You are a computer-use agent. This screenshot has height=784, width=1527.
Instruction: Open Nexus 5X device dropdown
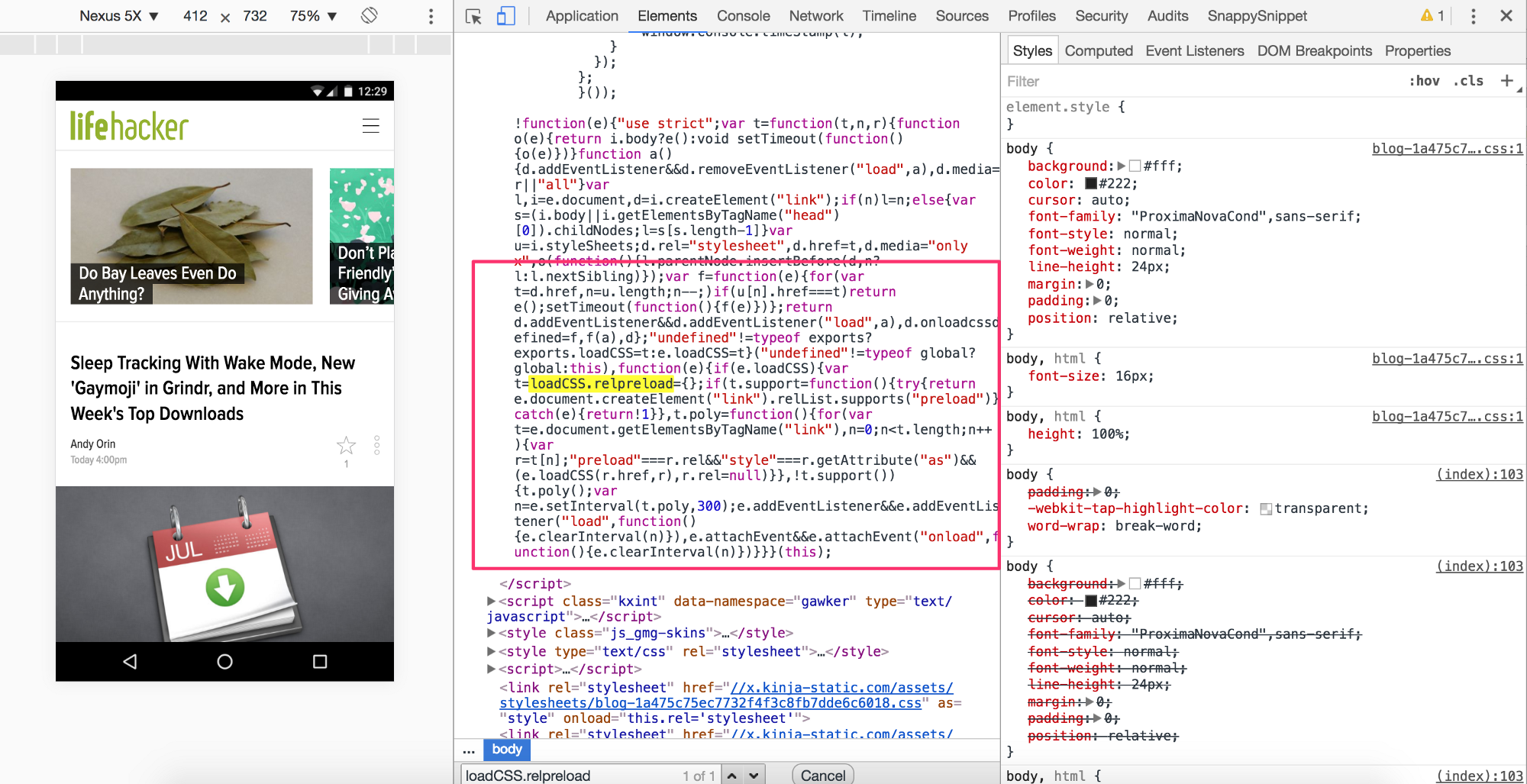click(x=118, y=16)
